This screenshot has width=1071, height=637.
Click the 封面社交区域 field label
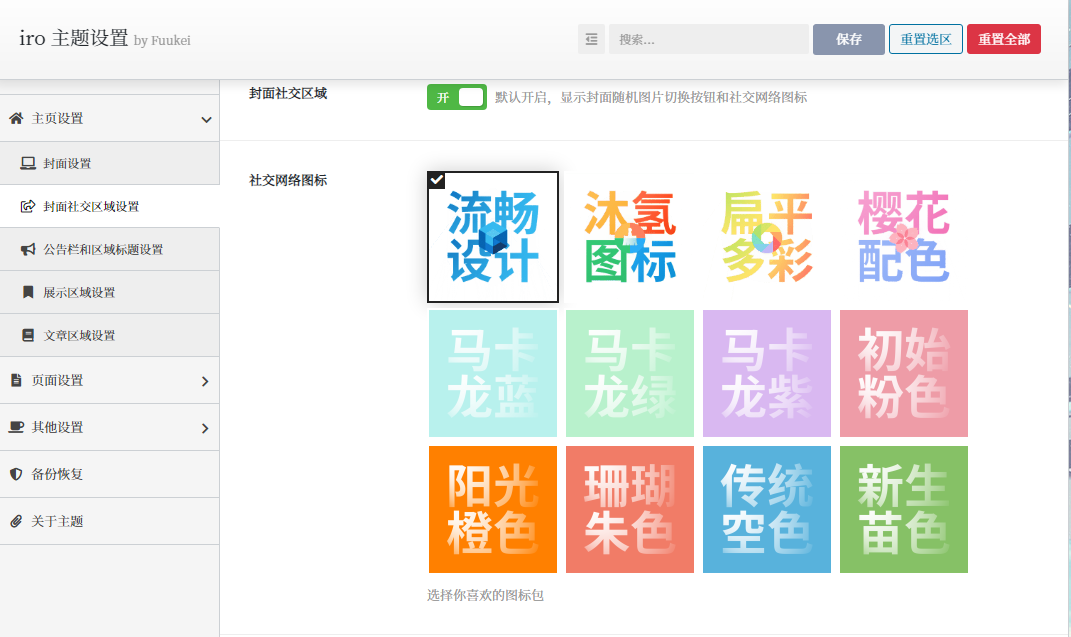(288, 94)
